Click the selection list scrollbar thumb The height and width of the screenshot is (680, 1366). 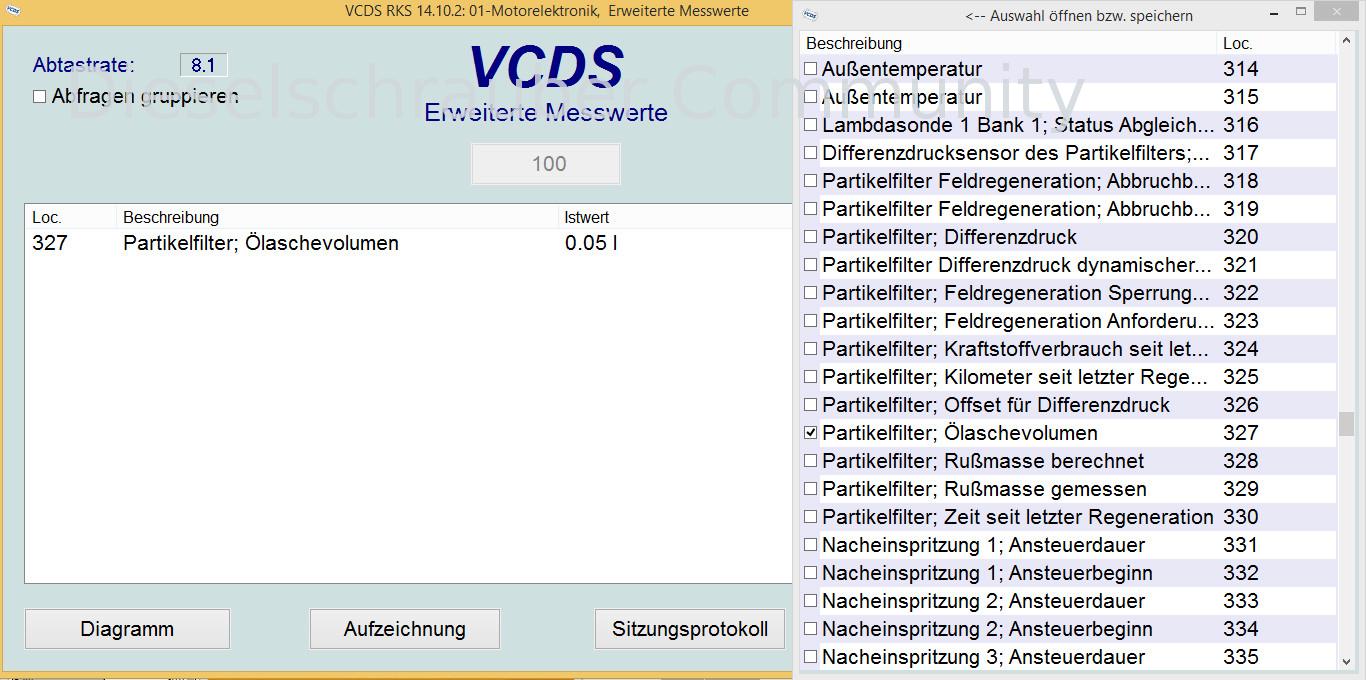point(1346,424)
